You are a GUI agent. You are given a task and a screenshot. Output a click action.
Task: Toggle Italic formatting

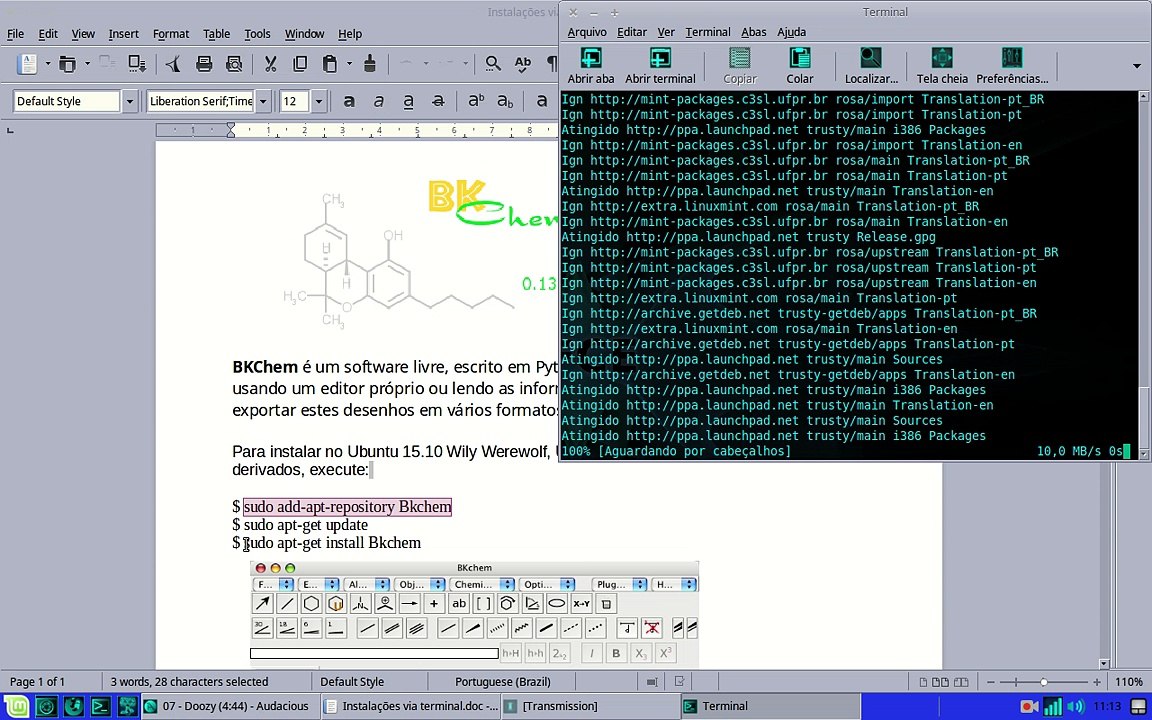click(x=378, y=101)
